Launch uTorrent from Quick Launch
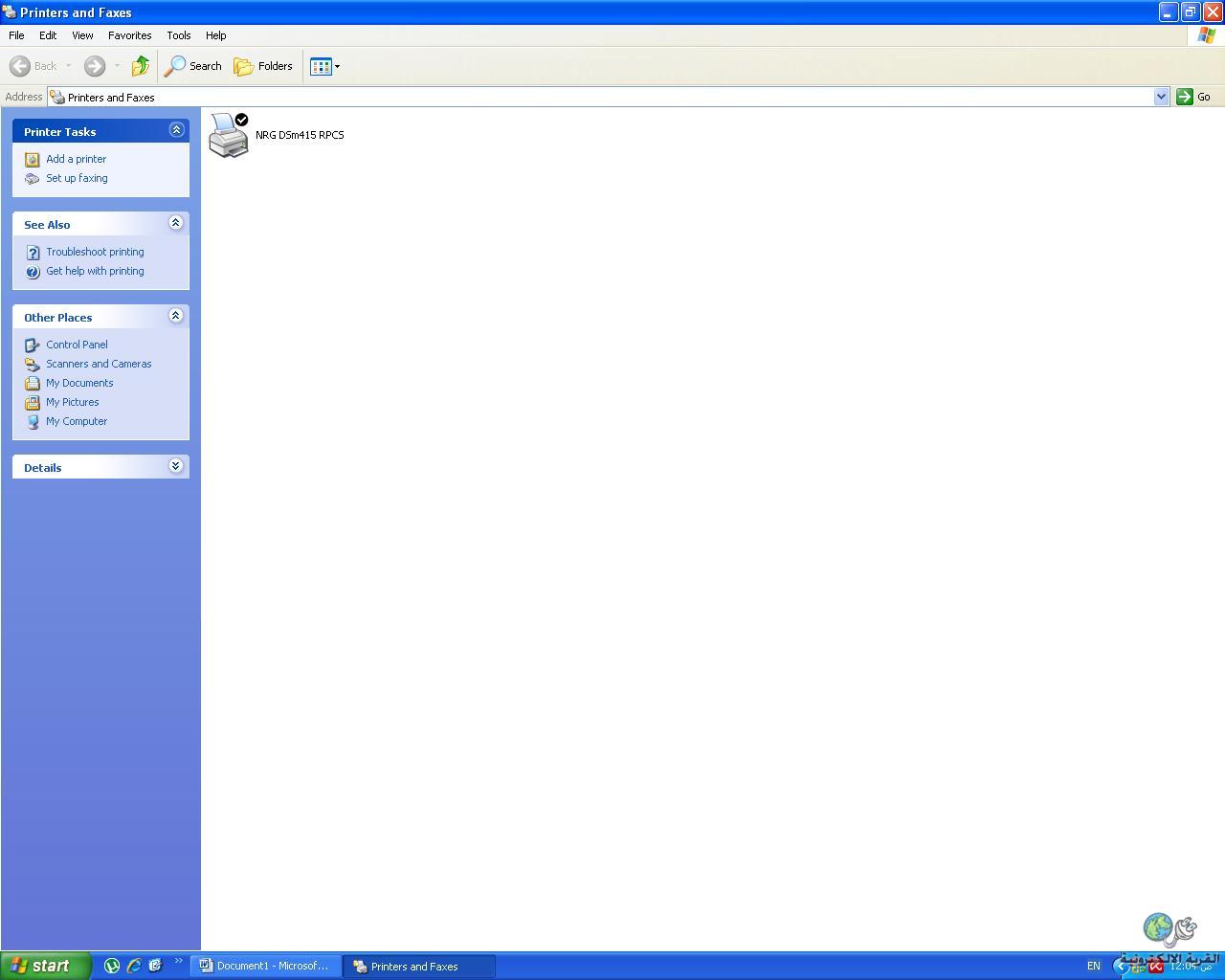Viewport: 1225px width, 980px height. [112, 966]
